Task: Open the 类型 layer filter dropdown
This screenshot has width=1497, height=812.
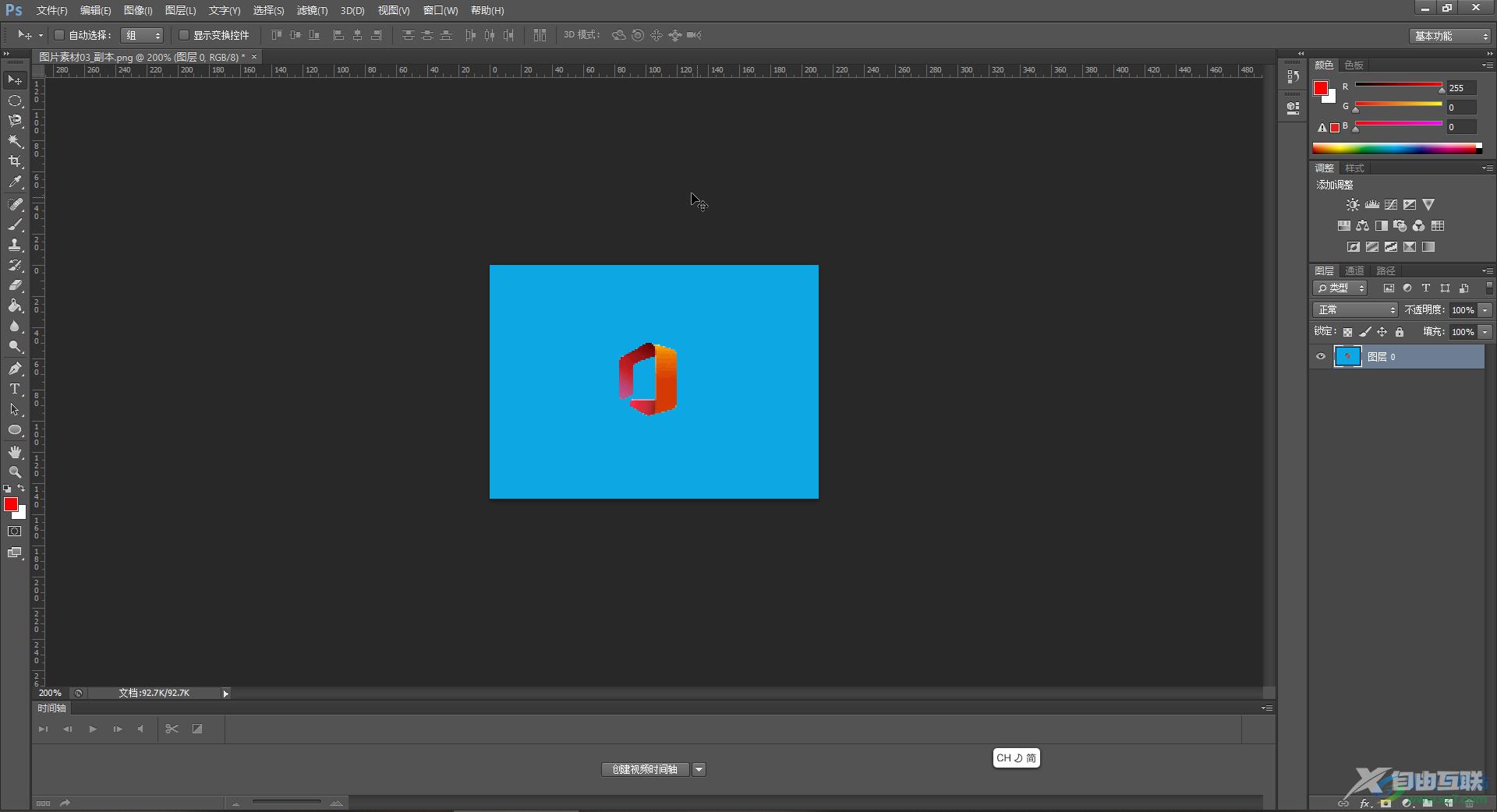Action: click(1340, 288)
